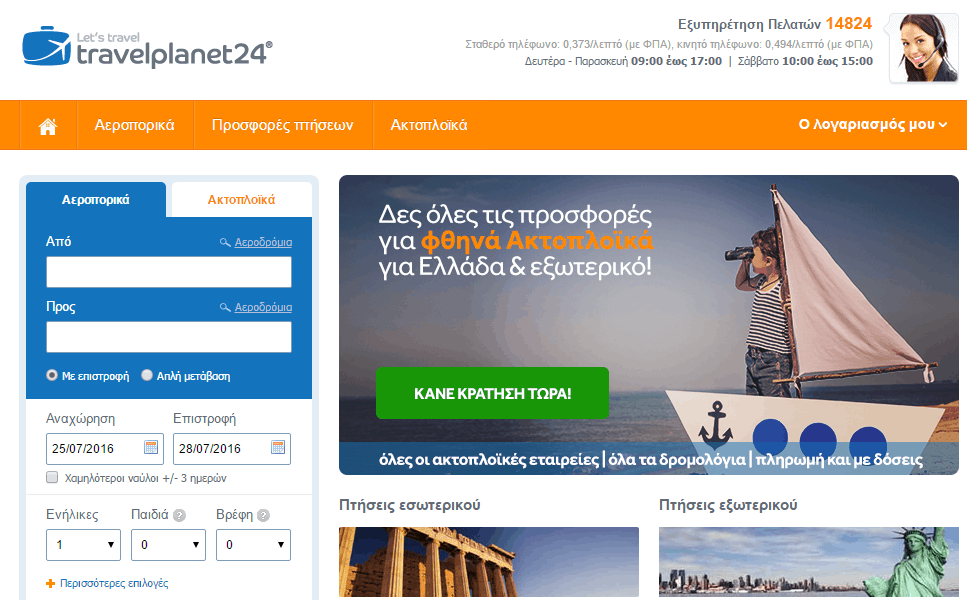The width and height of the screenshot is (967, 600).
Task: Open the Acropolis domestic flights thumbnail
Action: tap(488, 562)
